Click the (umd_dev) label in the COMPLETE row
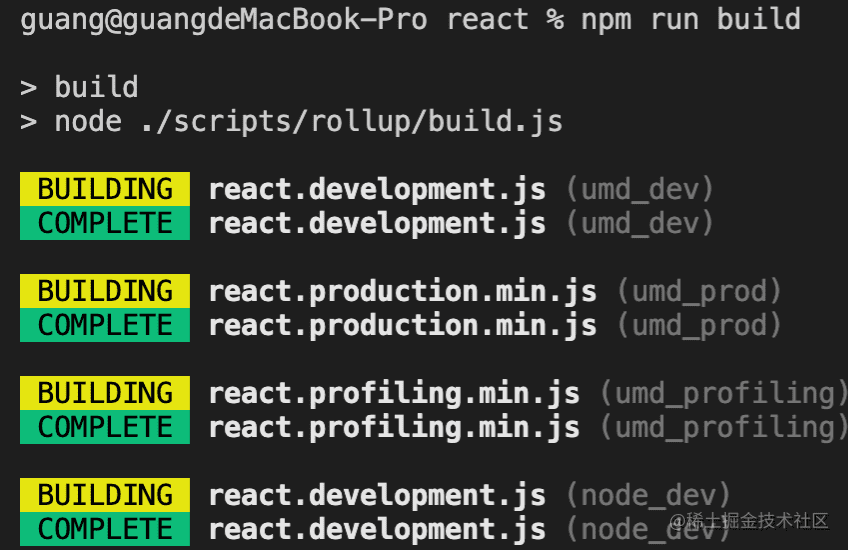This screenshot has width=848, height=550. click(x=640, y=223)
